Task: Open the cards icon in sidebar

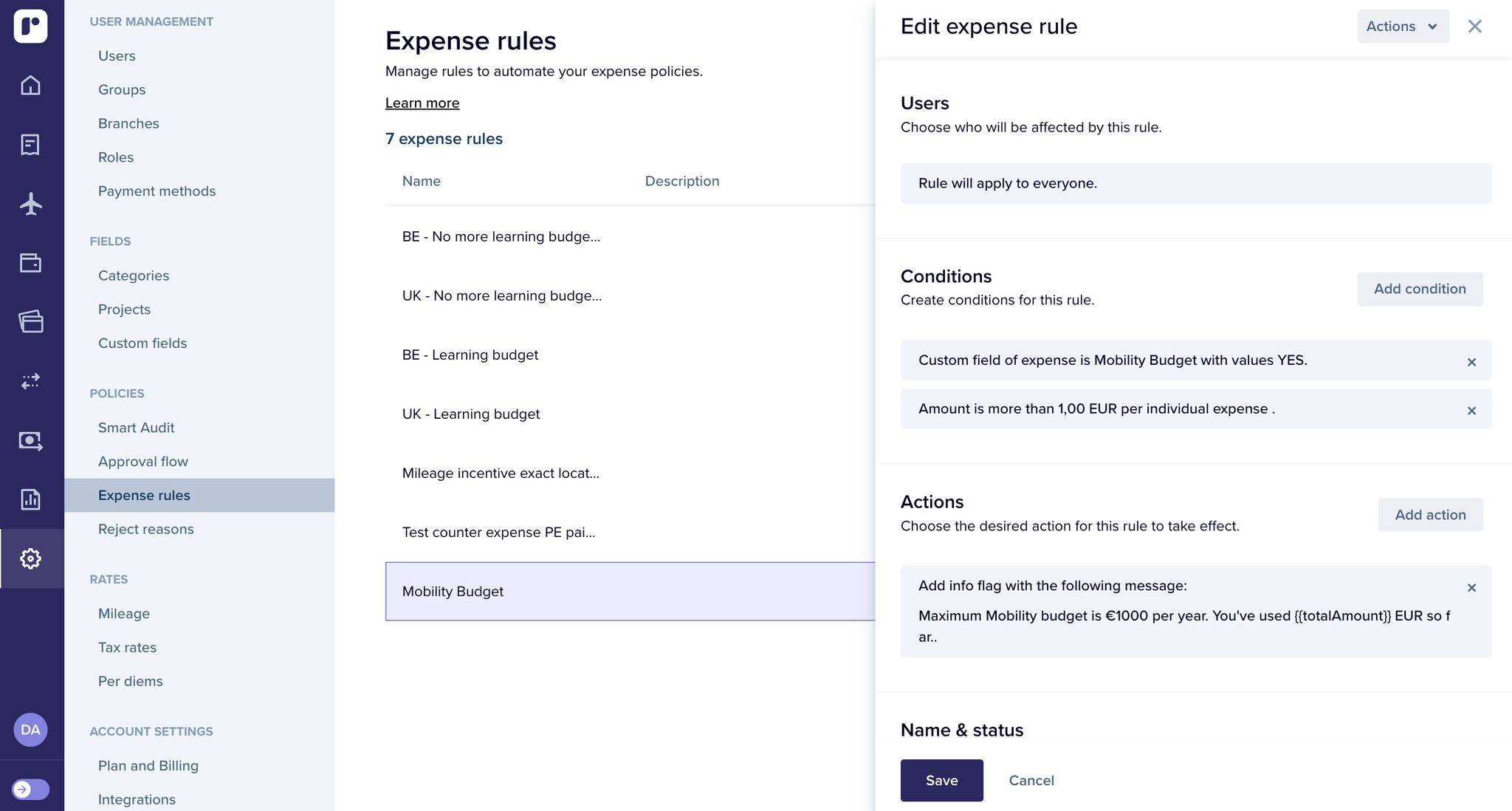Action: (x=30, y=322)
